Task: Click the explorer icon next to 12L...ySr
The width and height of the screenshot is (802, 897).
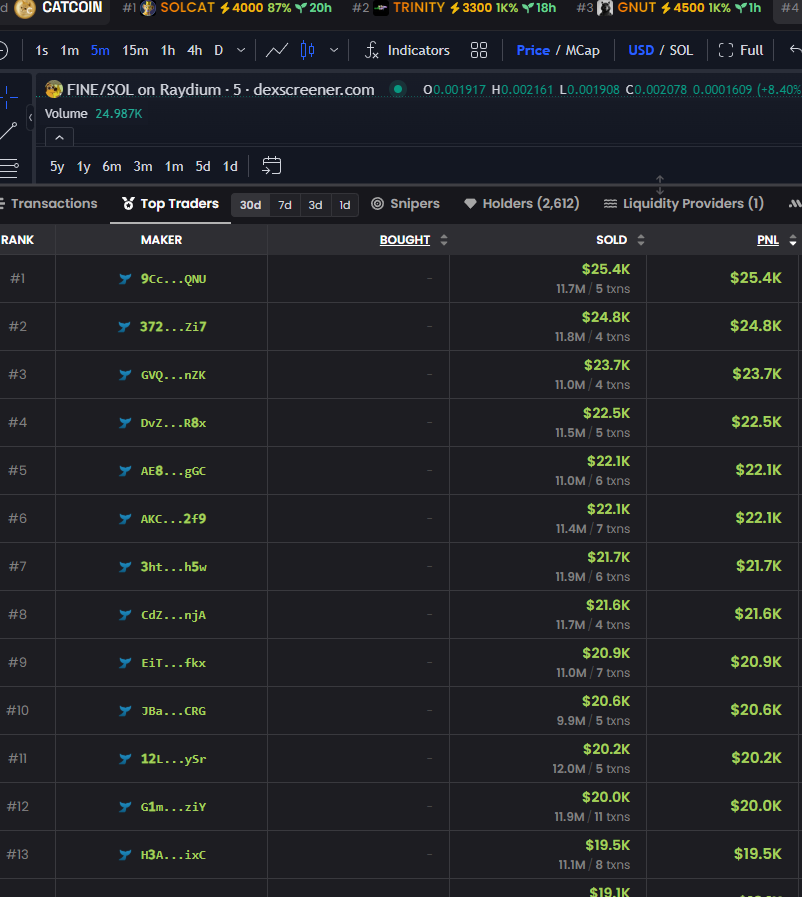Action: [125, 759]
